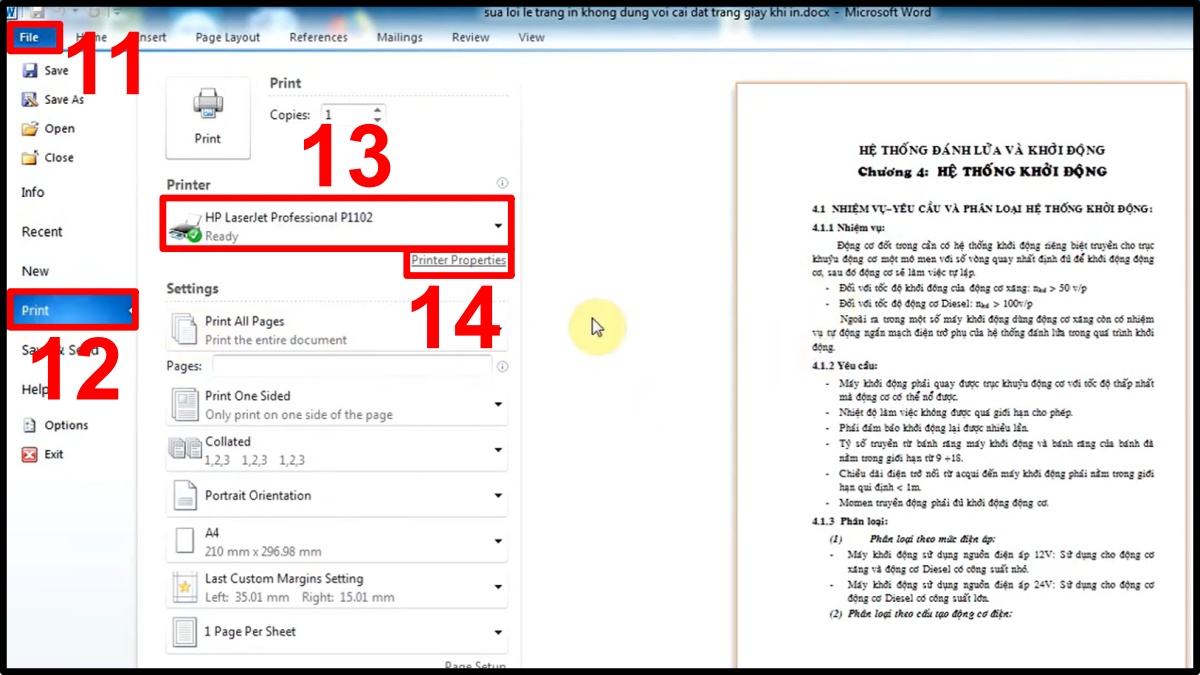Click the "Ready" printer status text
The height and width of the screenshot is (675, 1200).
click(x=222, y=237)
